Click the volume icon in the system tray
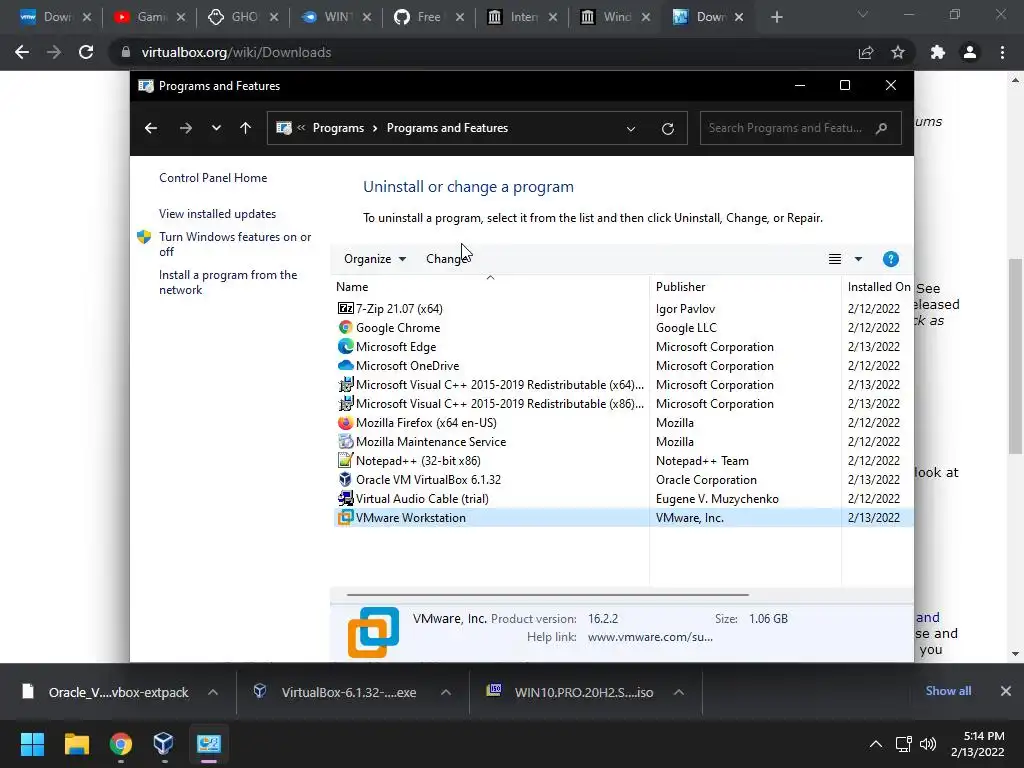Viewport: 1024px width, 768px height. 927,744
